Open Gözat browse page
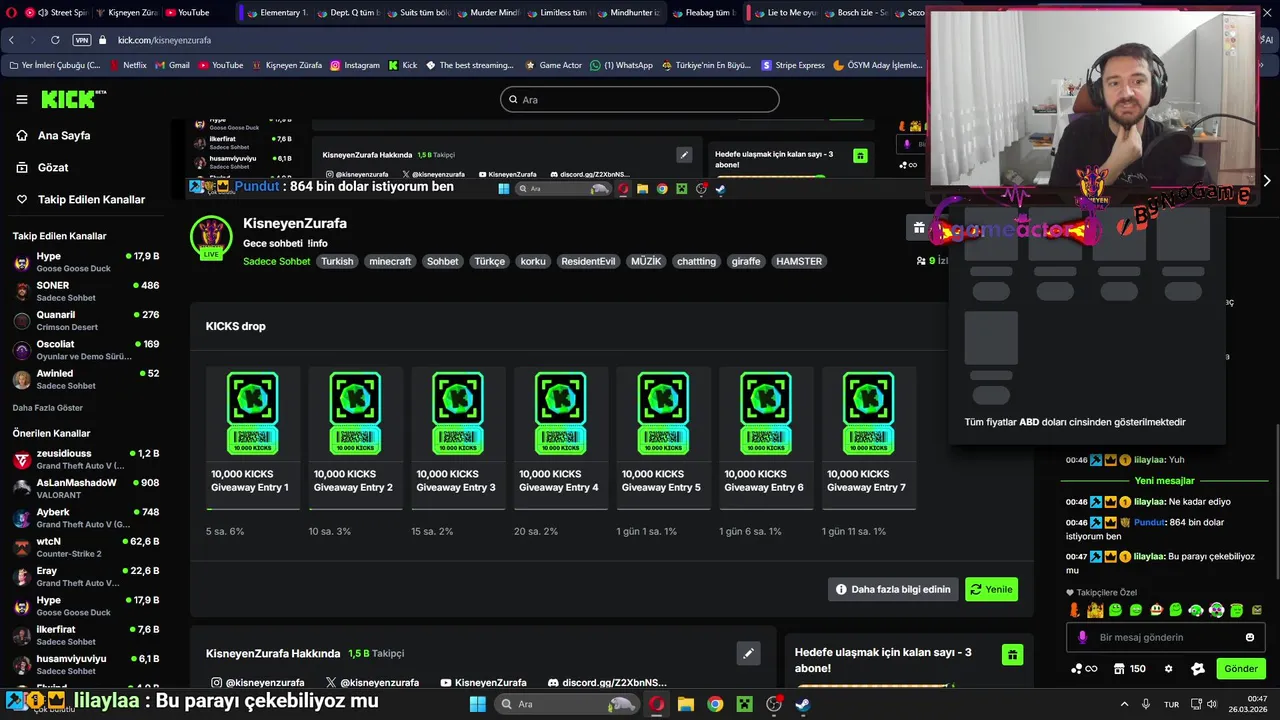Viewport: 1280px width, 720px height. [x=53, y=167]
